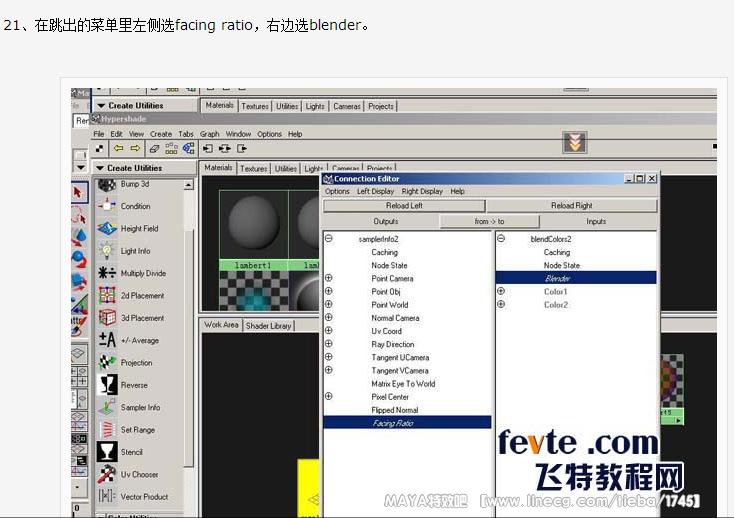The image size is (734, 518).
Task: Click the Multiply Divide node icon
Action: tap(107, 273)
